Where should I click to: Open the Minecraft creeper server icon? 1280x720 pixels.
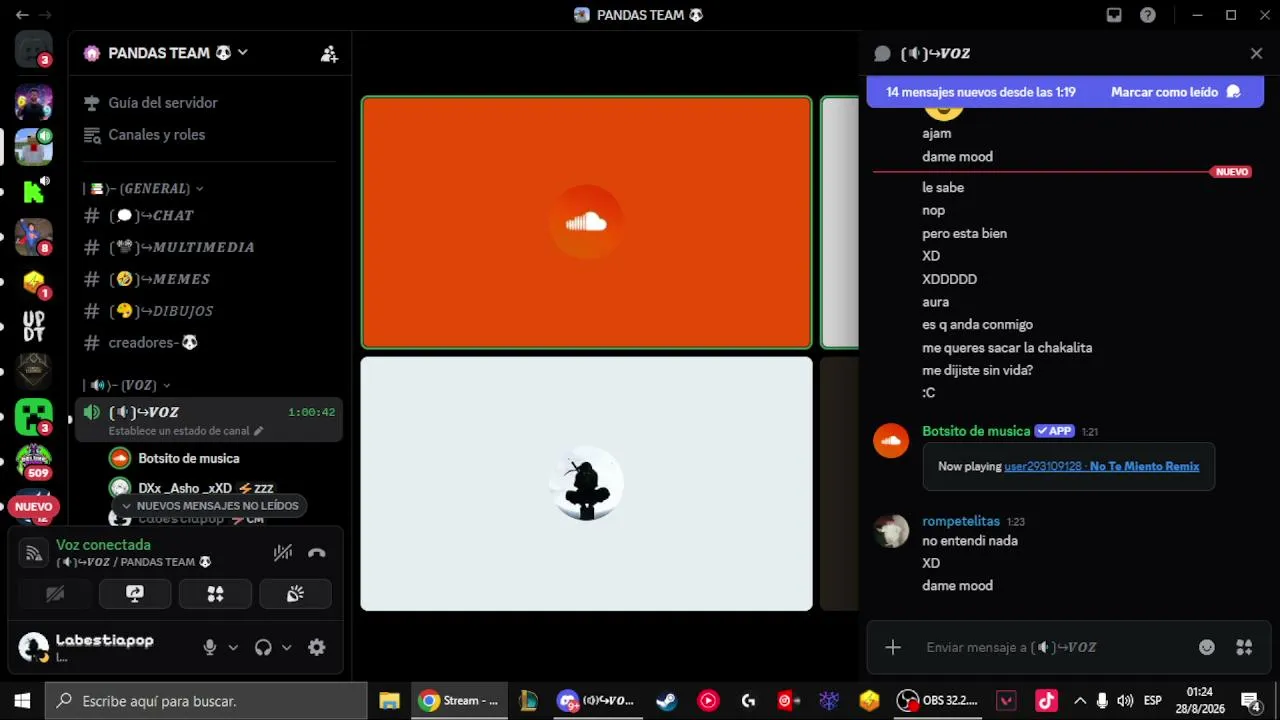click(33, 416)
